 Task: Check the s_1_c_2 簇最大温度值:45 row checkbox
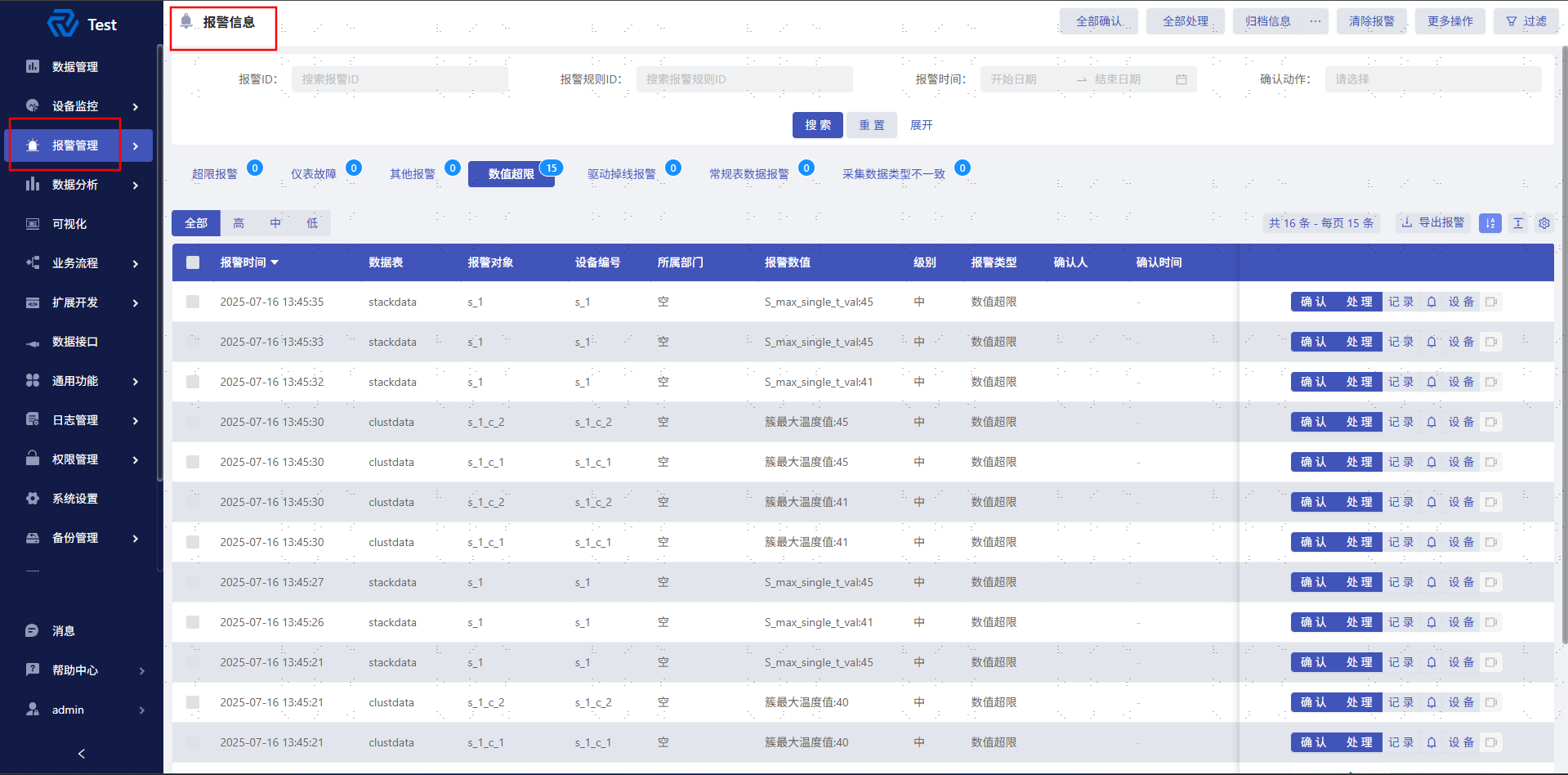(193, 422)
